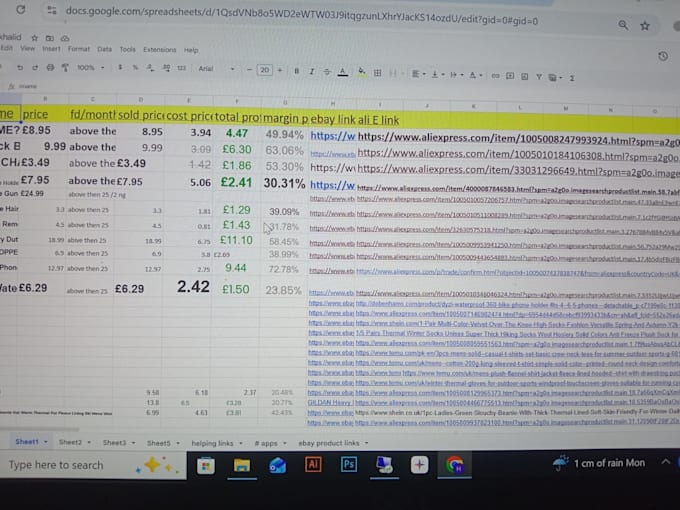680x510 pixels.
Task: Edit the font size field showing 20
Action: click(x=265, y=70)
